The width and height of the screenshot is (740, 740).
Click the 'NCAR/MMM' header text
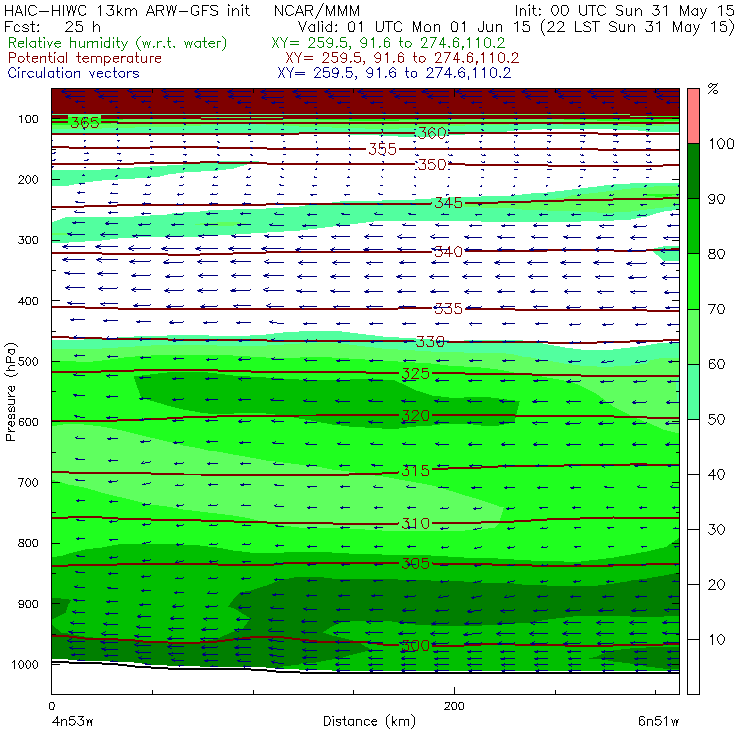point(317,11)
